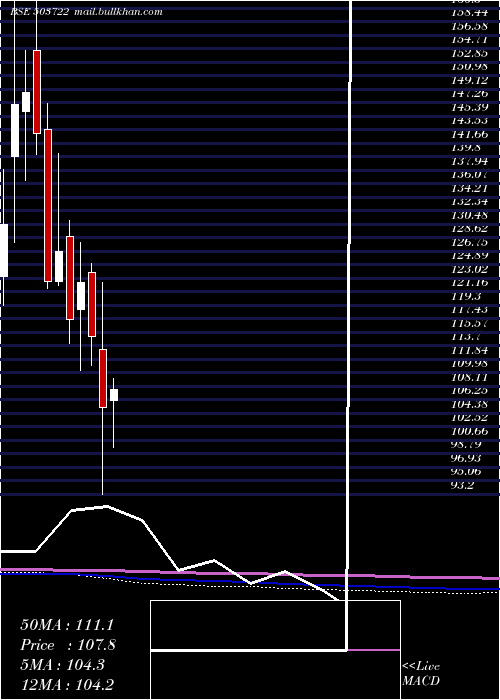500x700 pixels.
Task: Select the 119.3 price axis label
Action: point(466,296)
